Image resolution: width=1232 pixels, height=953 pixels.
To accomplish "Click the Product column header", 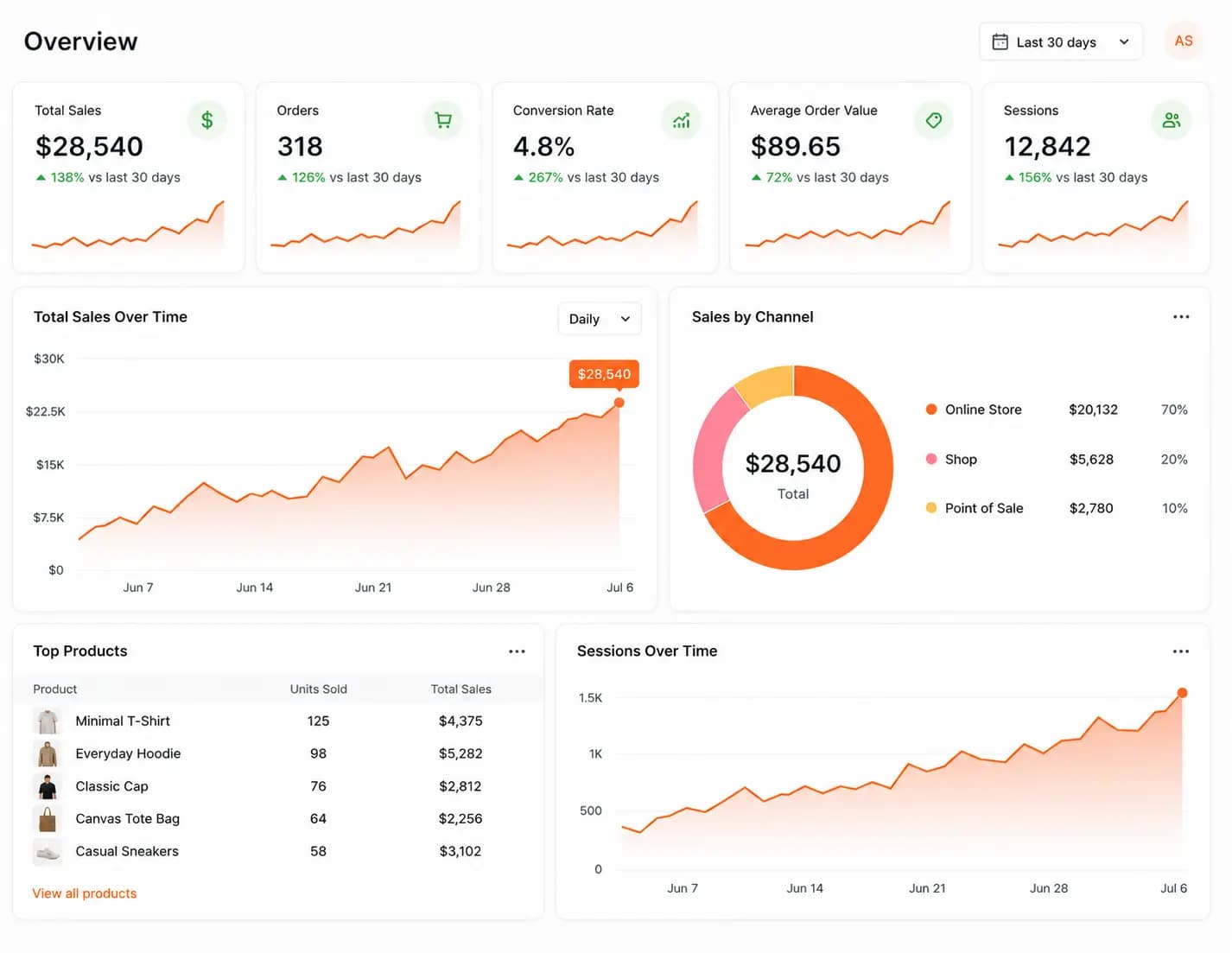I will click(55, 689).
